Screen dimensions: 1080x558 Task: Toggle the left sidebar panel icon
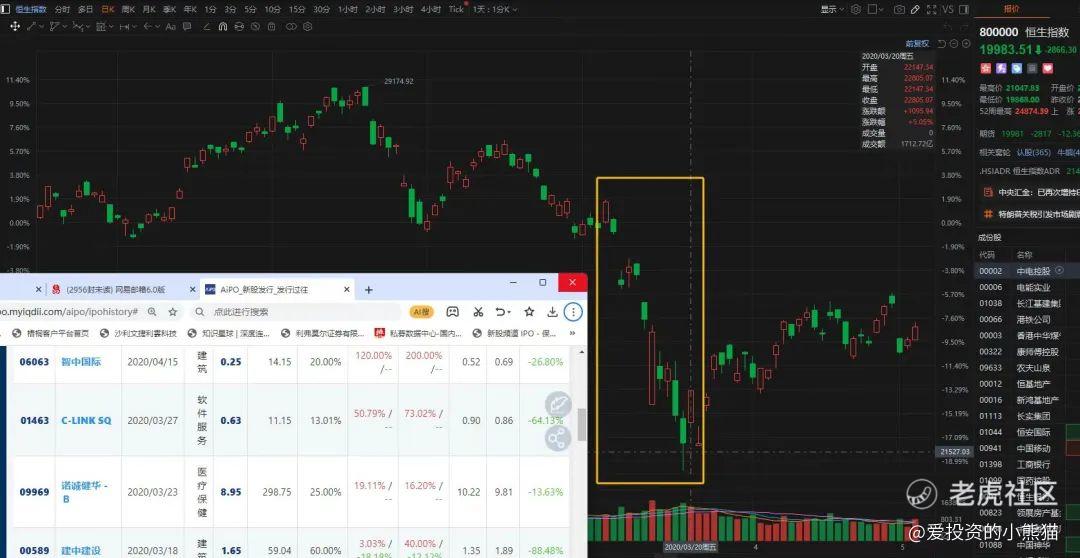pyautogui.click(x=5, y=9)
